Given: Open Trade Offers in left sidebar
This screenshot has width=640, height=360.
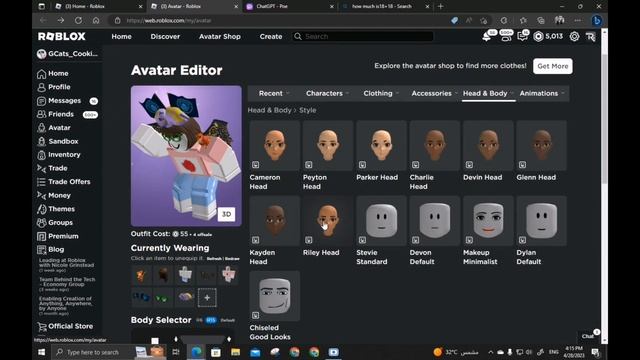Looking at the screenshot, I should (x=64, y=182).
